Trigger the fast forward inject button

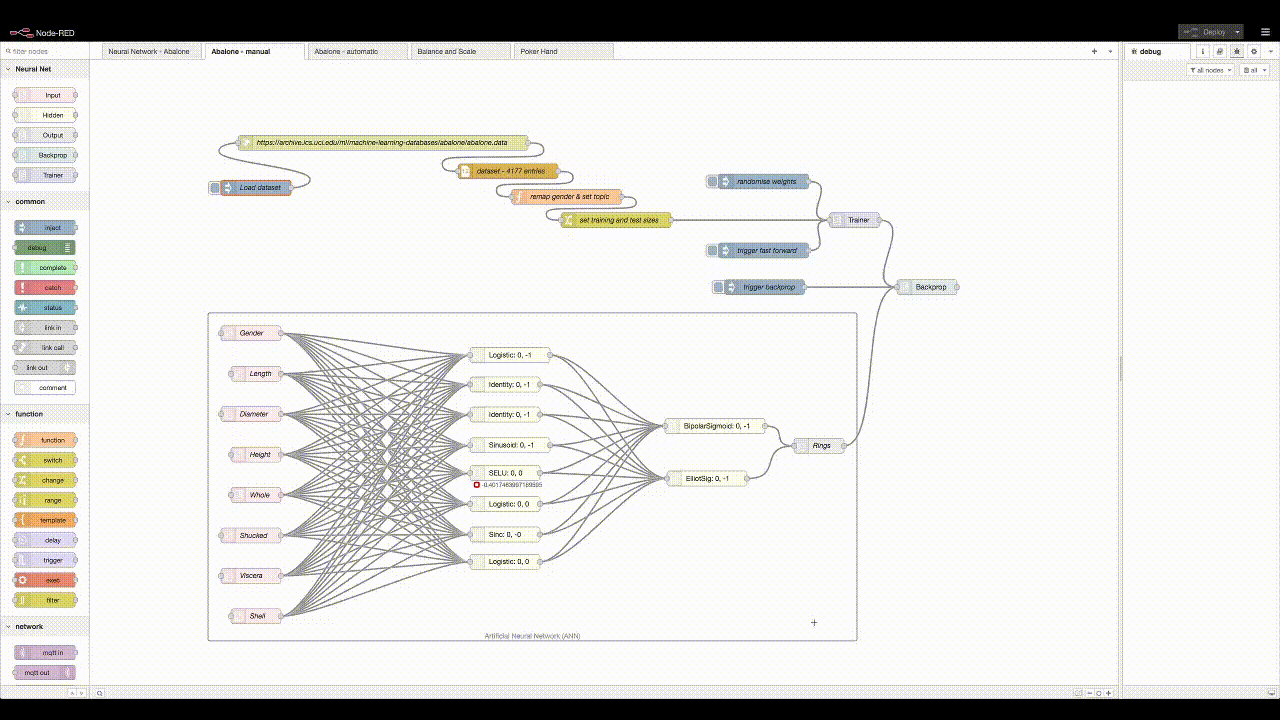[x=712, y=250]
